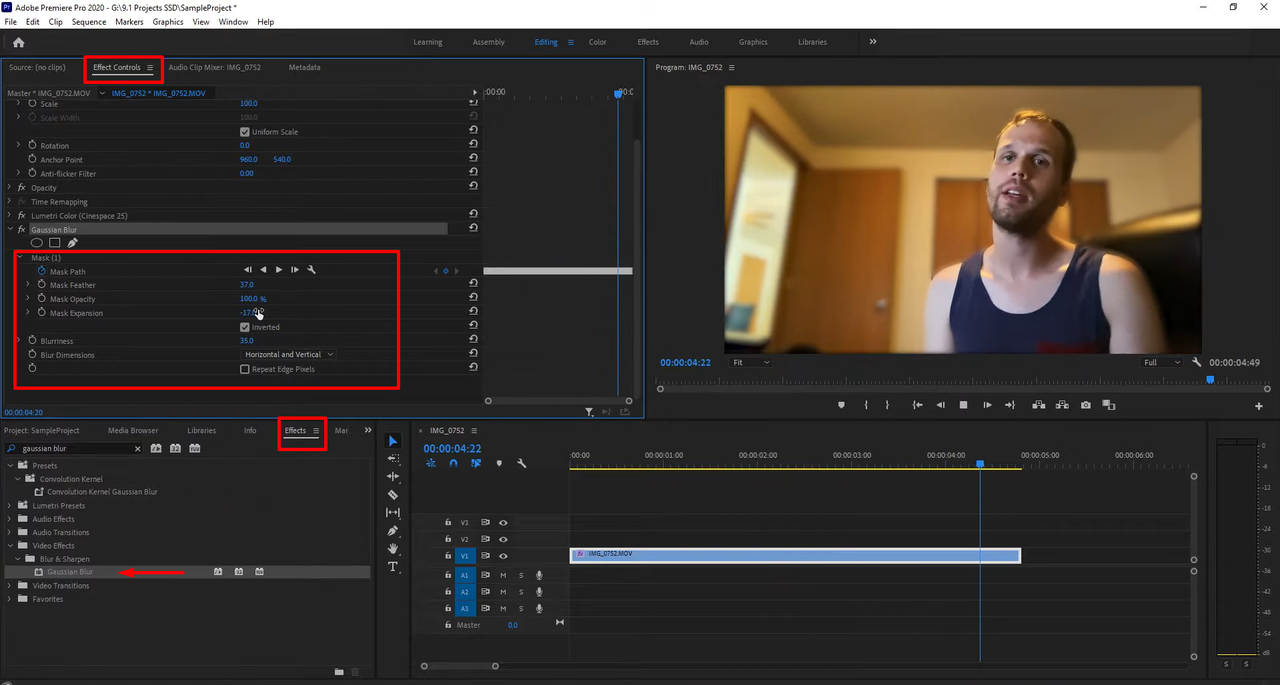Open Program monitor settings wrench

1197,362
